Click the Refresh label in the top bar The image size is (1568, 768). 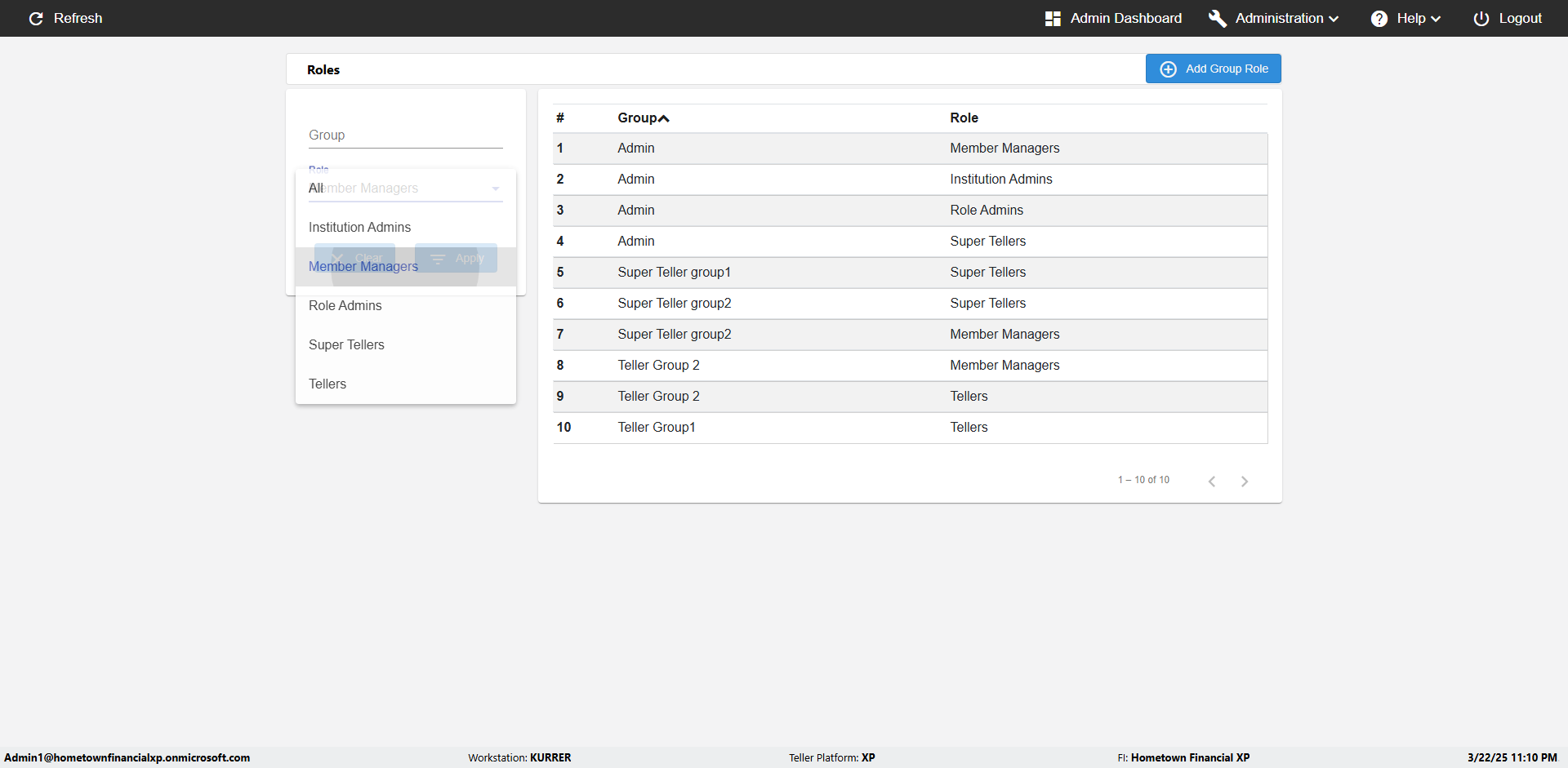click(78, 18)
